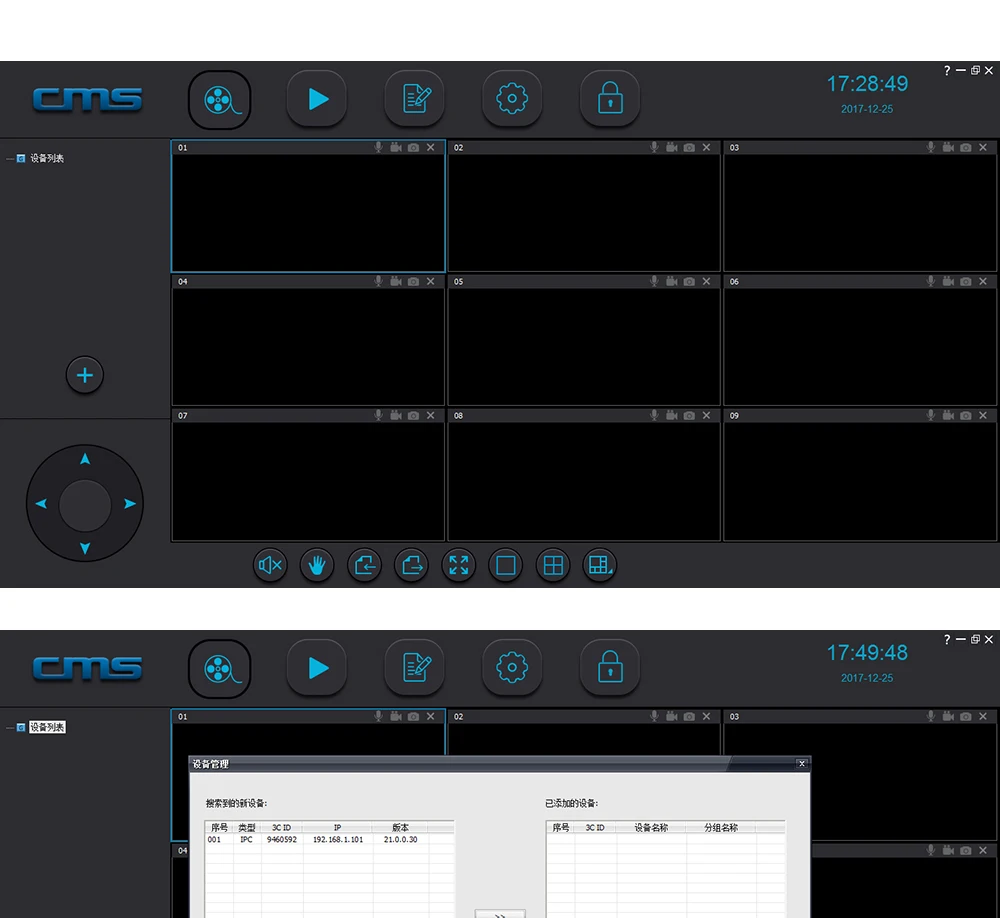Take snapshot of pane 01 in 17:28:49 window
This screenshot has height=918, width=1000.
click(x=413, y=147)
